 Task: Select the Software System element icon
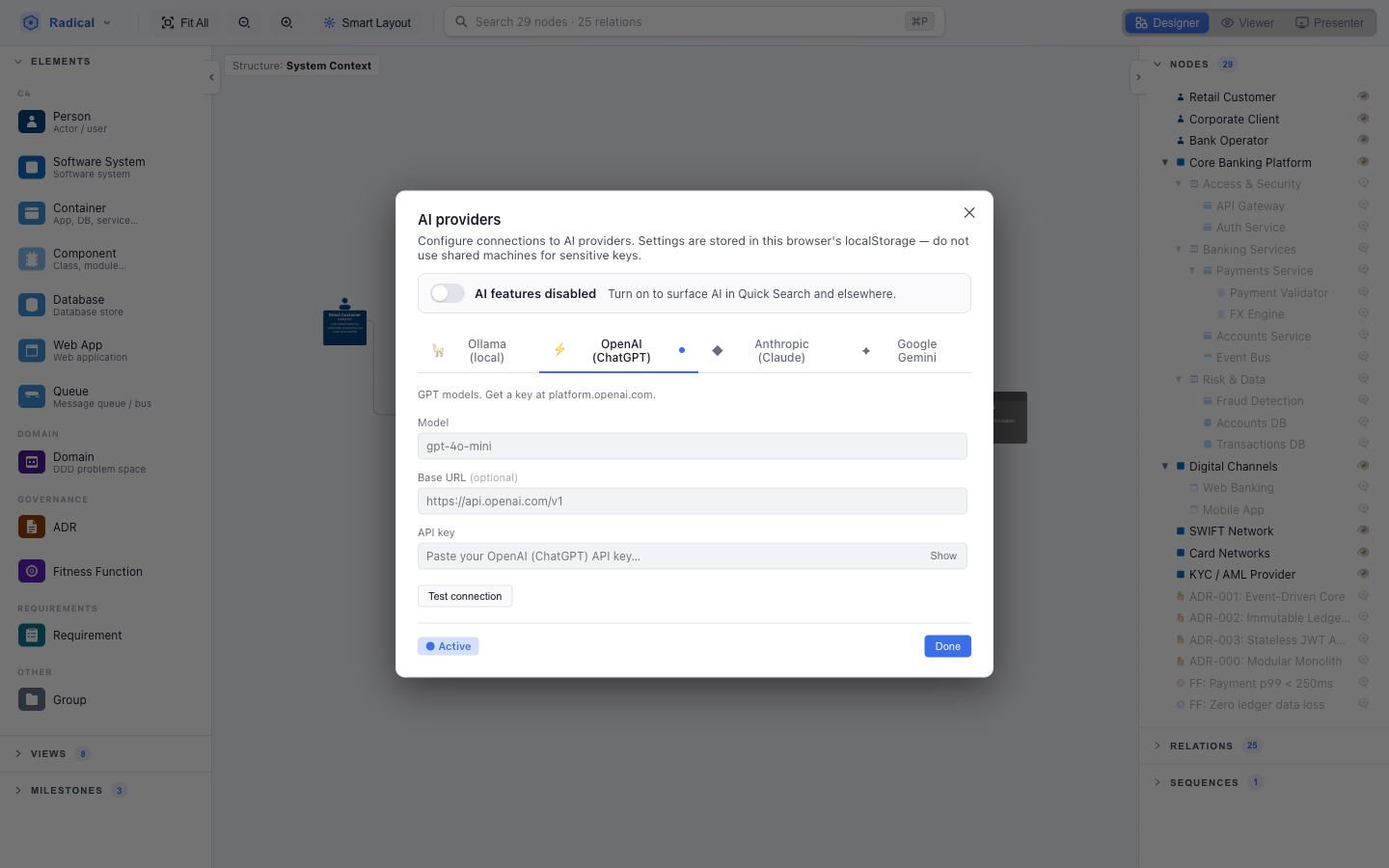(32, 167)
